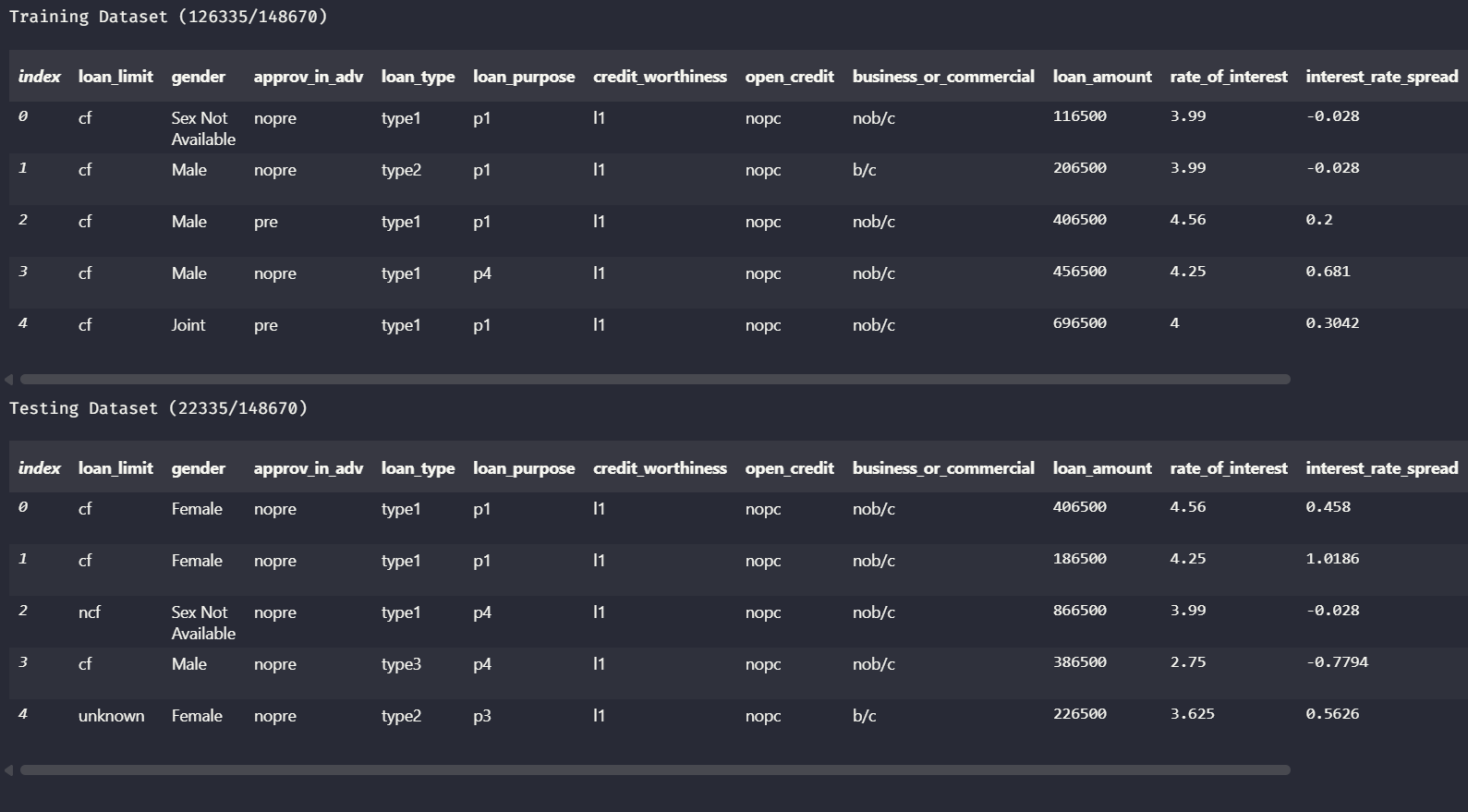
Task: Click business_or_commercial header in Training table
Action: coord(943,77)
